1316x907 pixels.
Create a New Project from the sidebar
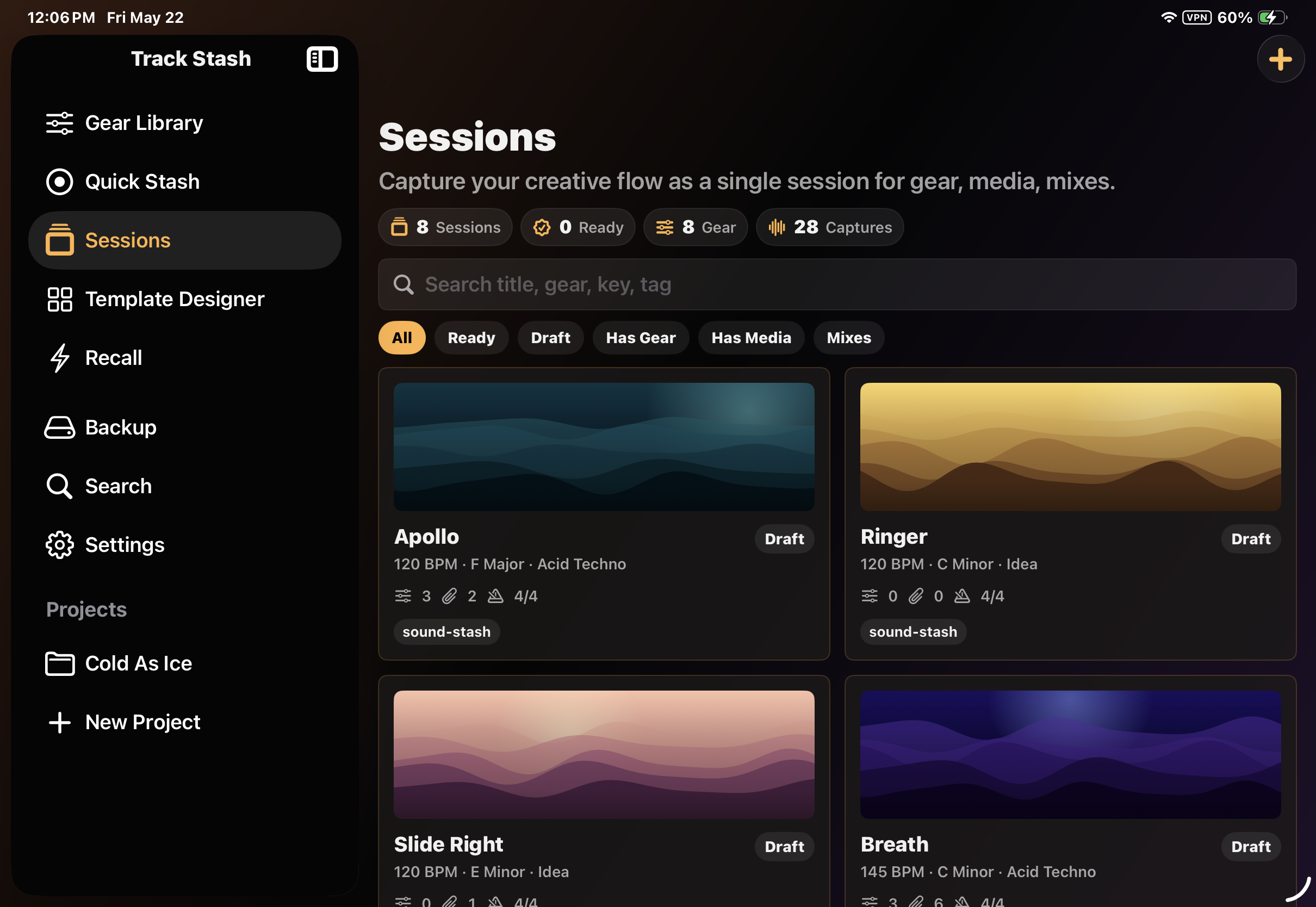click(185, 723)
